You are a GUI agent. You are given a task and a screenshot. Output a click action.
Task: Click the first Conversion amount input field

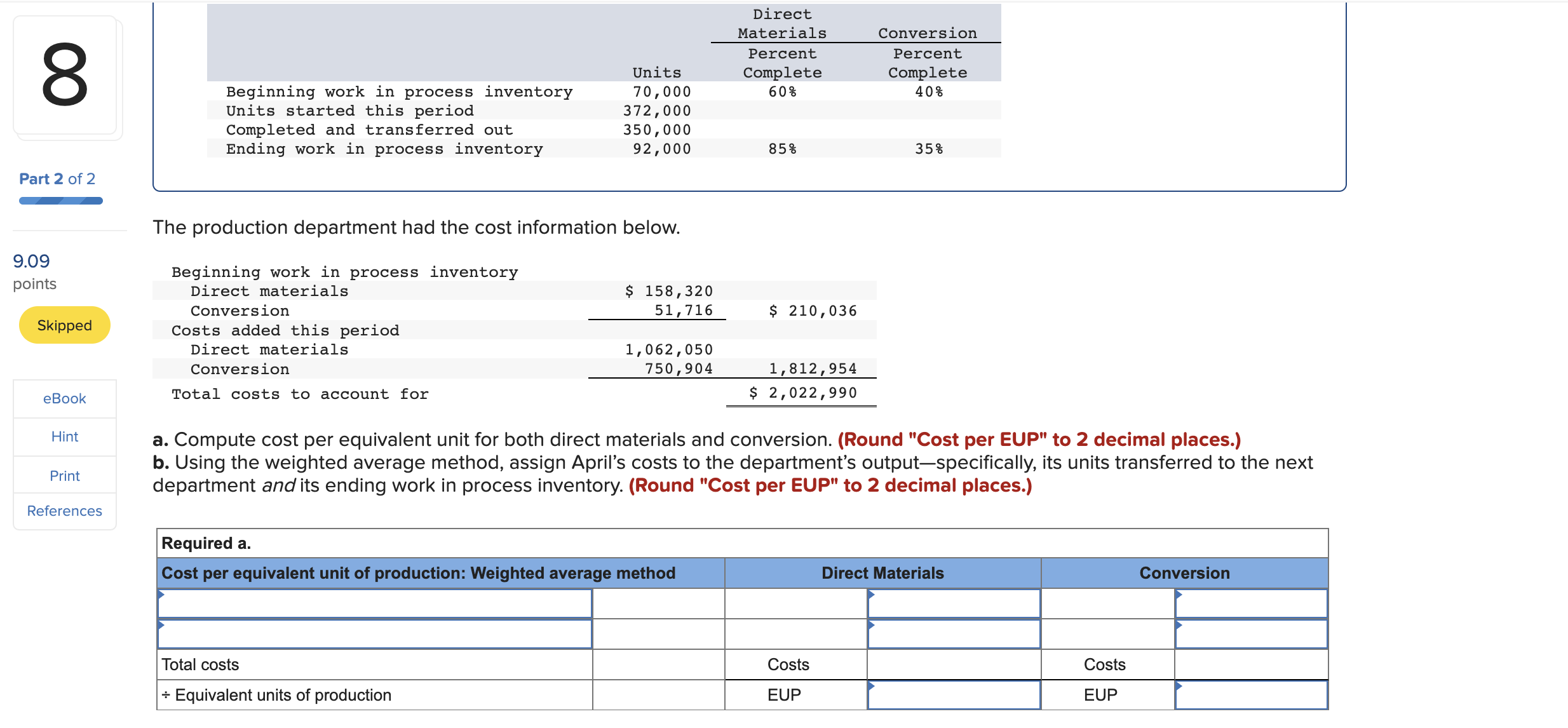[1250, 602]
